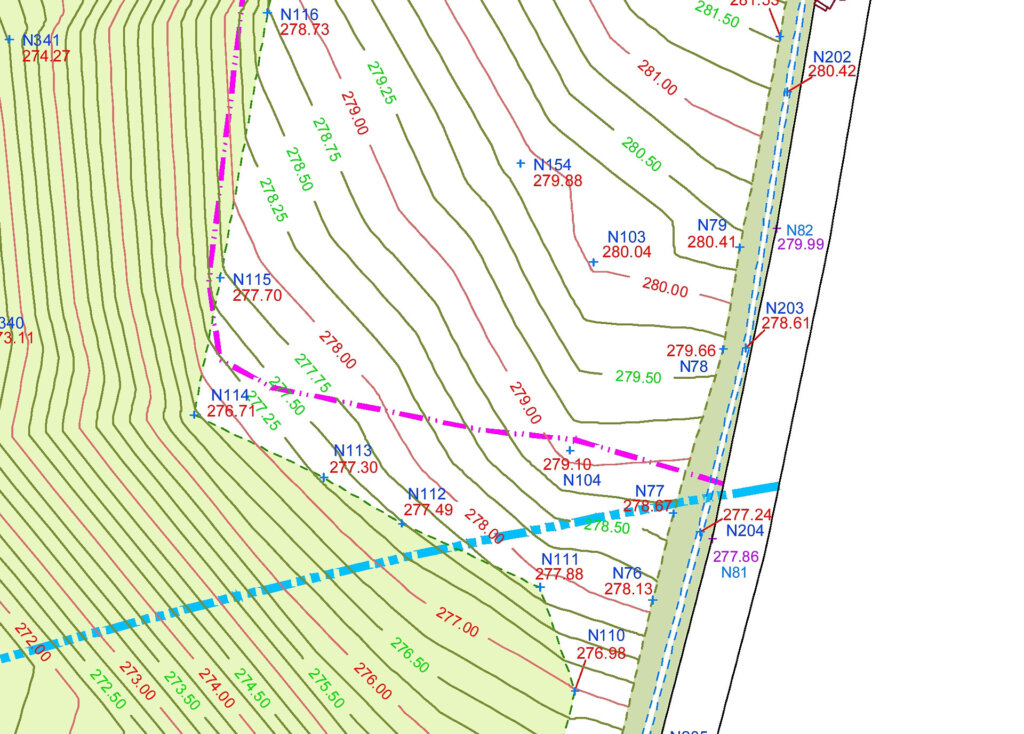Select the N154 survey point marker
This screenshot has width=1024, height=734.
(x=520, y=163)
